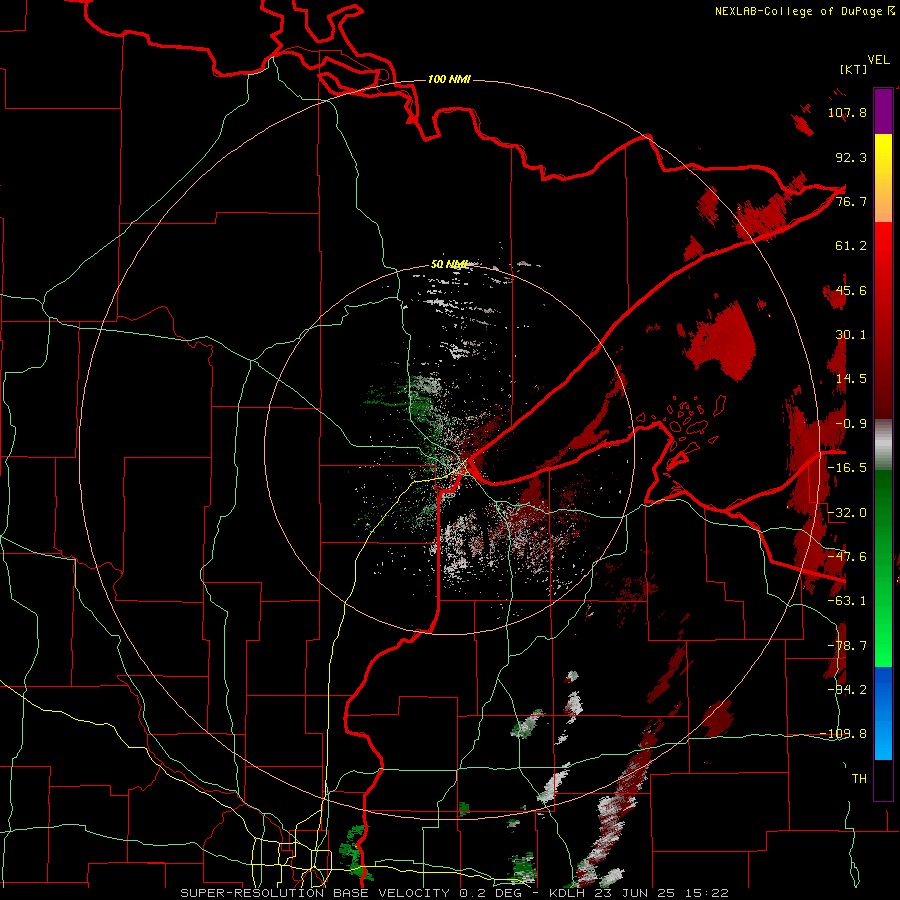Select the 92.3 velocity scale value
The width and height of the screenshot is (900, 900).
tap(851, 157)
